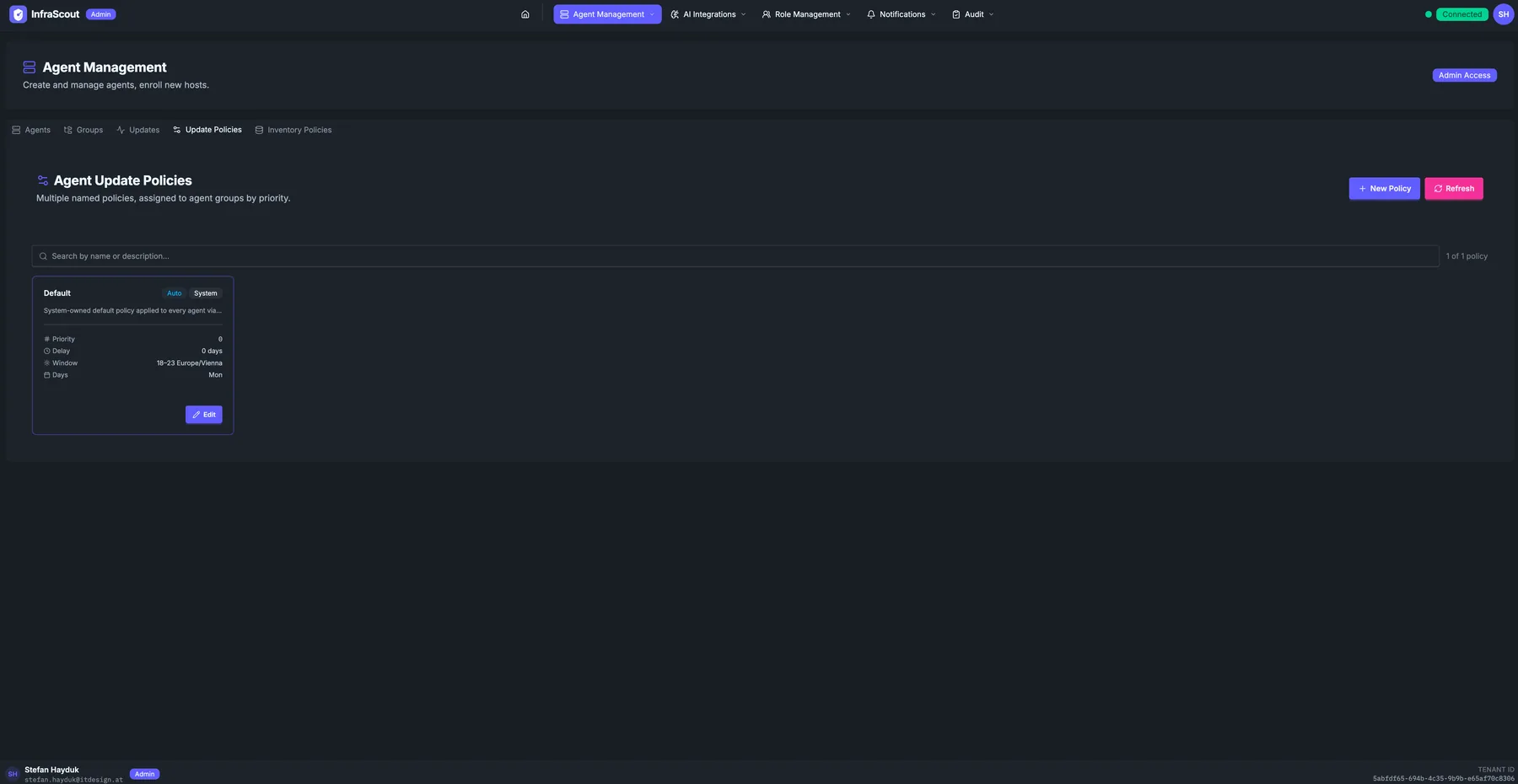This screenshot has width=1518, height=784.
Task: Switch to the Groups tab
Action: tap(83, 130)
